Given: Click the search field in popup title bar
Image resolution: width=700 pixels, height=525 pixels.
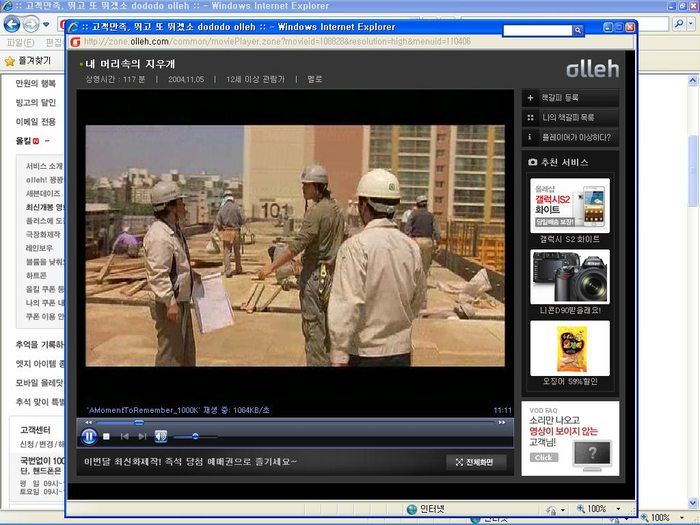Looking at the screenshot, I should point(538,30).
